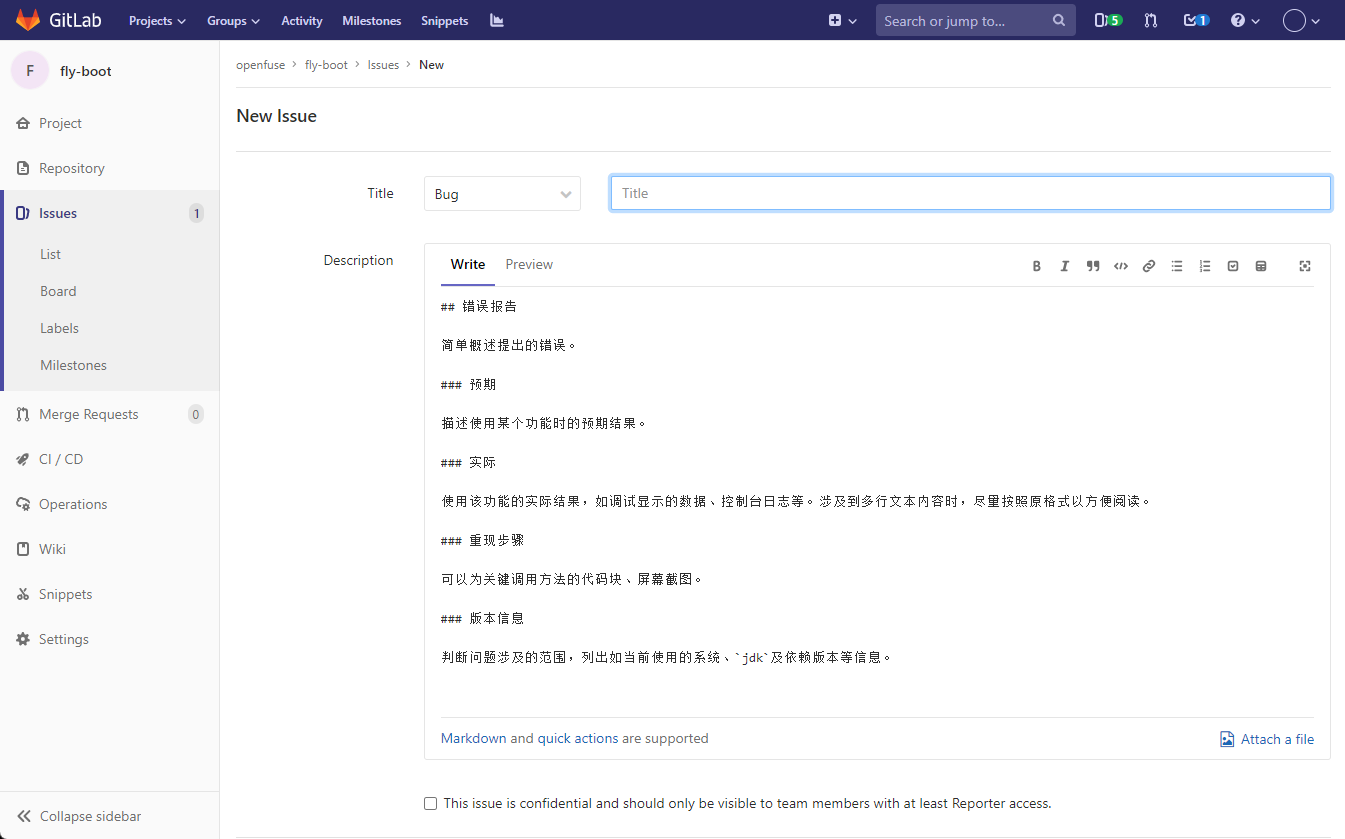Enter fullscreen editor mode

coord(1305,266)
